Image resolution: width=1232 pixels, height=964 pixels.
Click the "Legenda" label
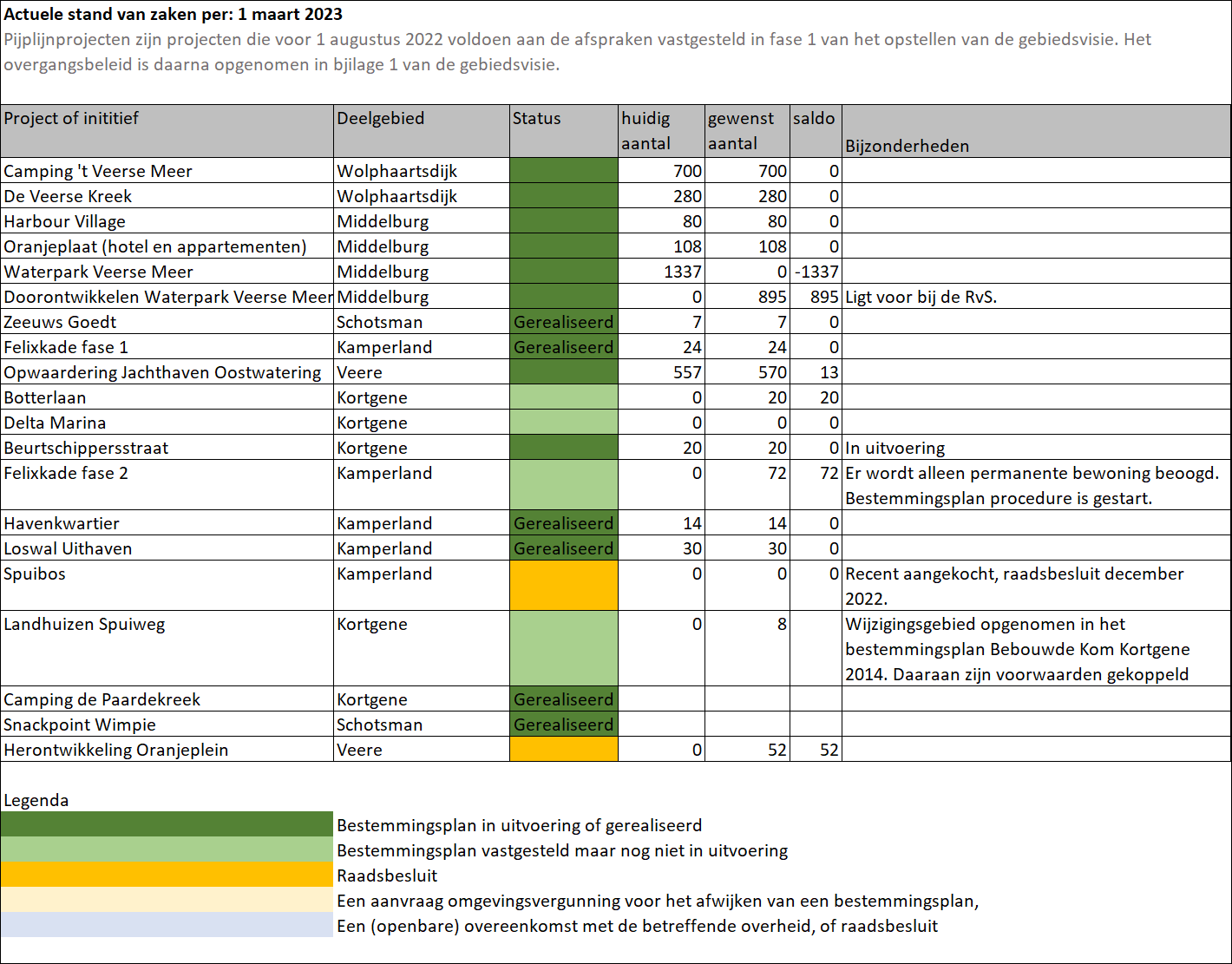point(36,800)
